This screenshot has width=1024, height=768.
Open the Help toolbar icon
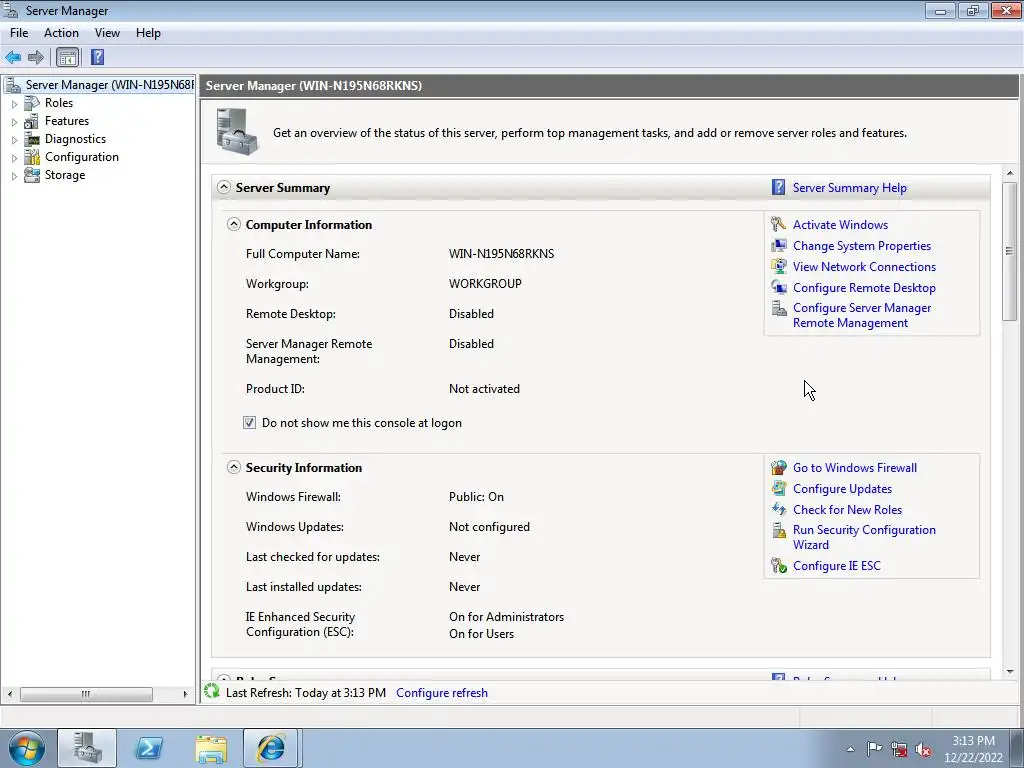(97, 57)
